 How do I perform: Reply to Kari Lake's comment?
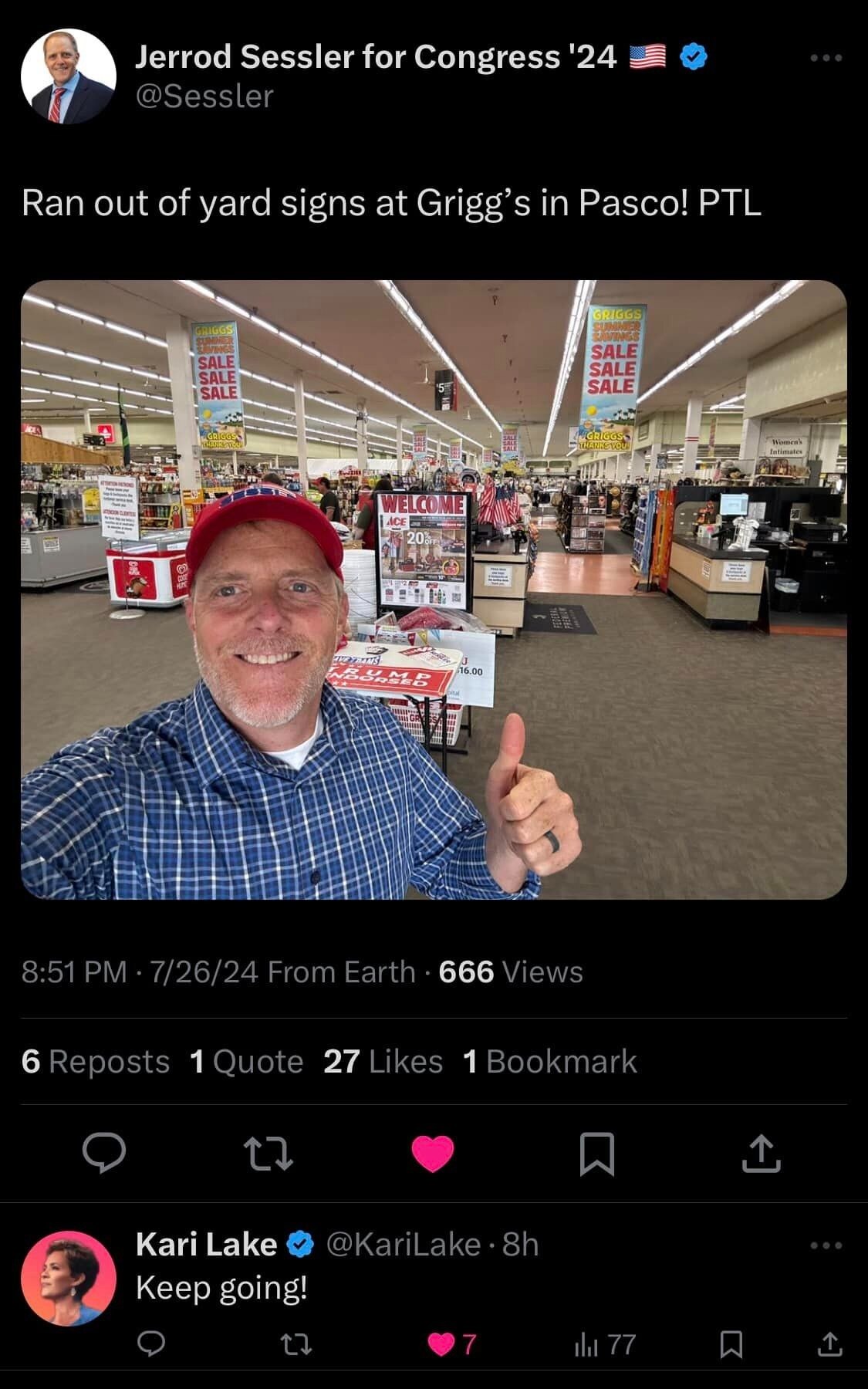[151, 1344]
